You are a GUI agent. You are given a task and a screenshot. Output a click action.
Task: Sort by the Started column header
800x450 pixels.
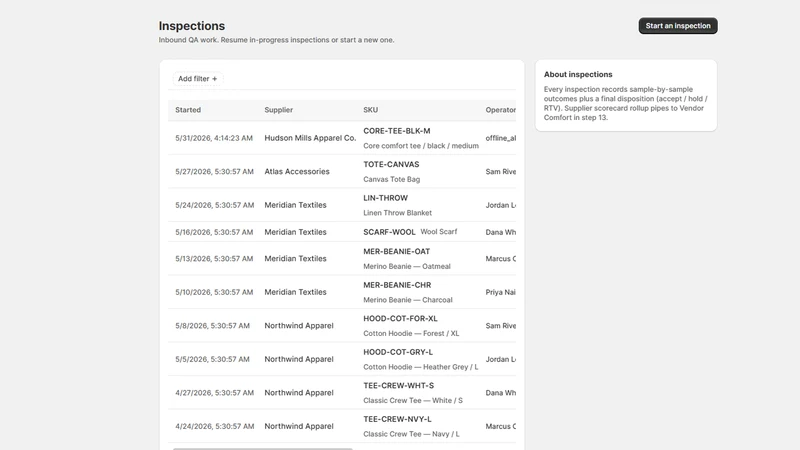[x=188, y=110]
